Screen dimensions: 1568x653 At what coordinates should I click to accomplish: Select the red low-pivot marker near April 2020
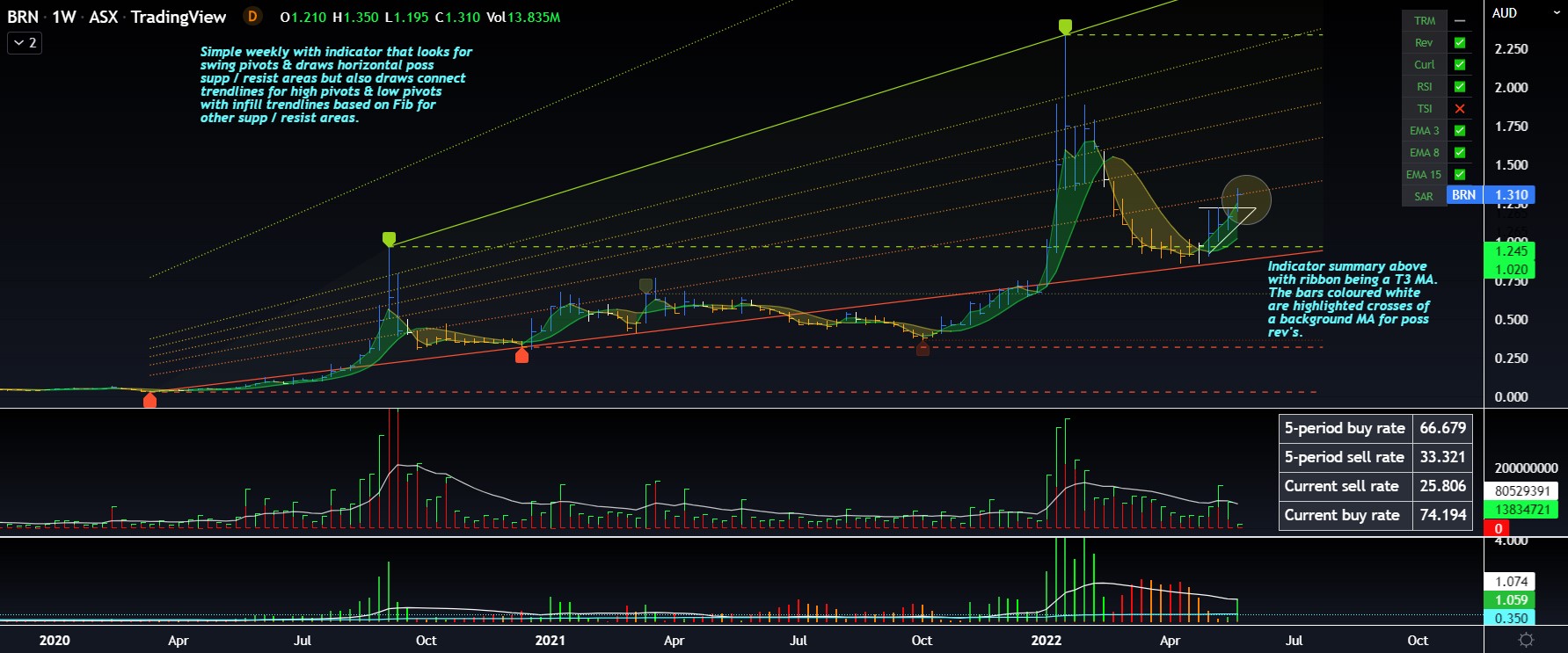click(150, 401)
